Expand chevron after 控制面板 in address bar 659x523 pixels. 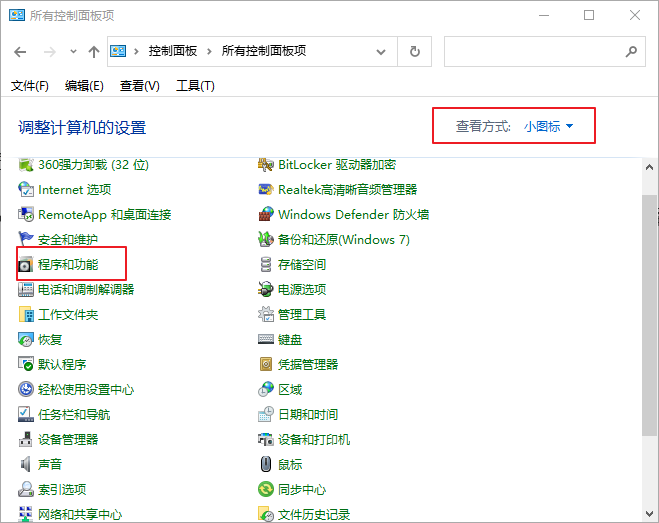209,52
